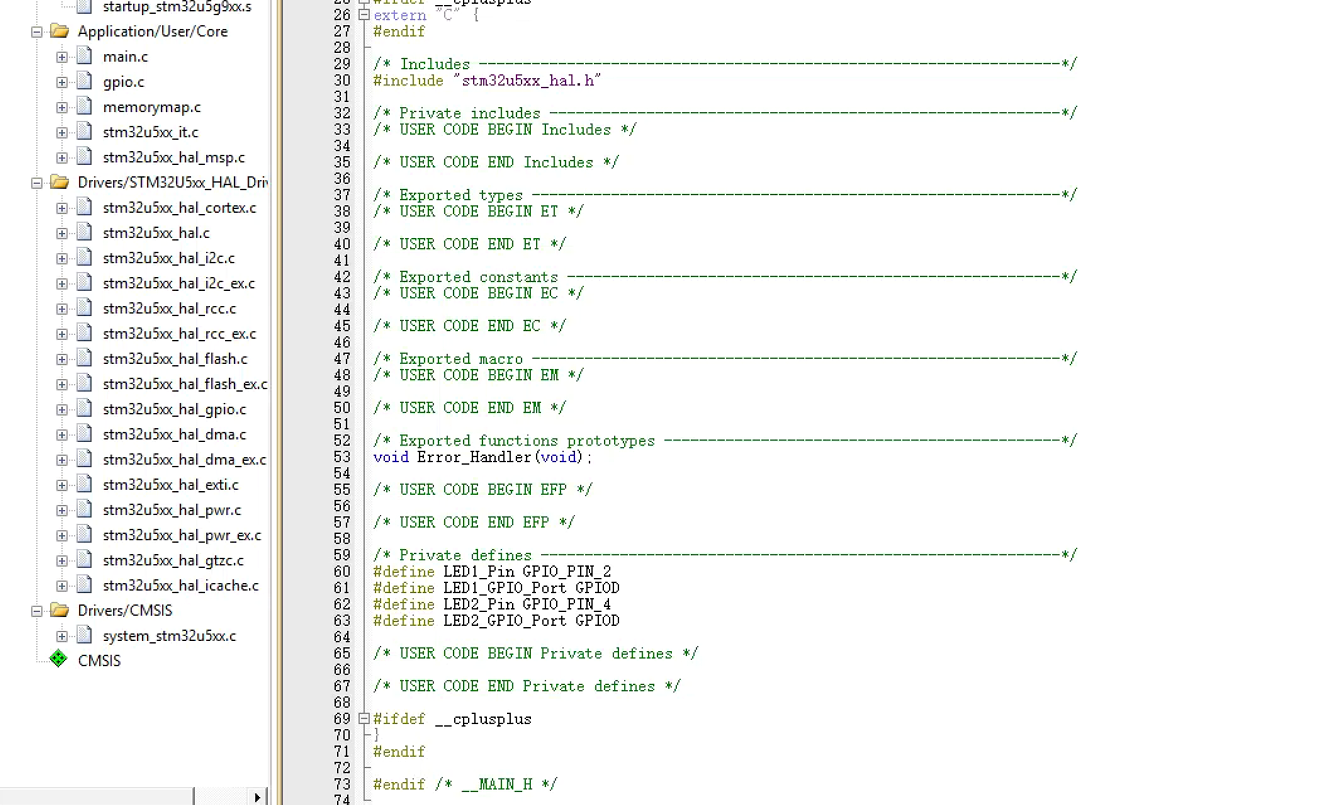The width and height of the screenshot is (1336, 805).
Task: Expand the stm32u5xx_hal_flash.c node
Action: coord(62,358)
